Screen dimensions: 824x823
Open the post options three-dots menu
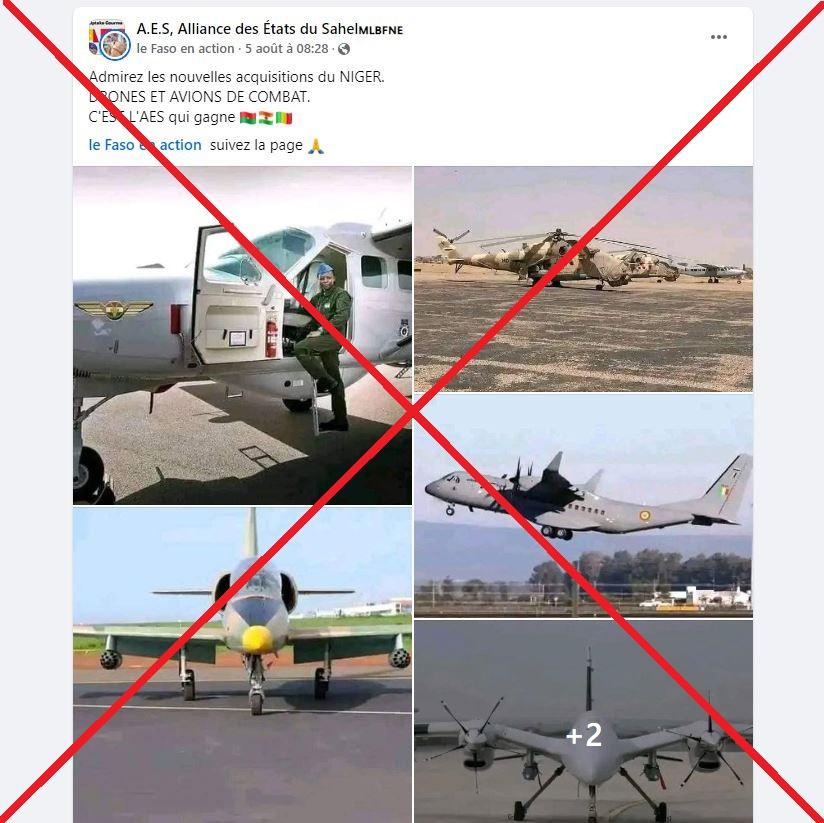click(718, 37)
